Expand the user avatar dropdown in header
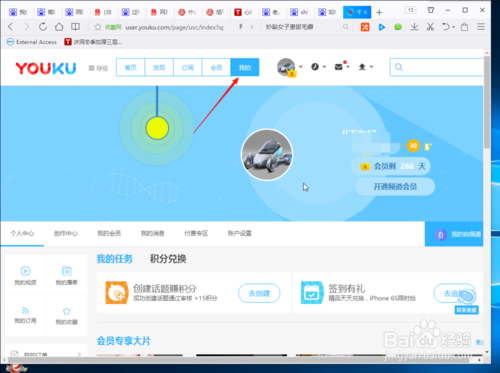This screenshot has width=500, height=373. tap(301, 67)
